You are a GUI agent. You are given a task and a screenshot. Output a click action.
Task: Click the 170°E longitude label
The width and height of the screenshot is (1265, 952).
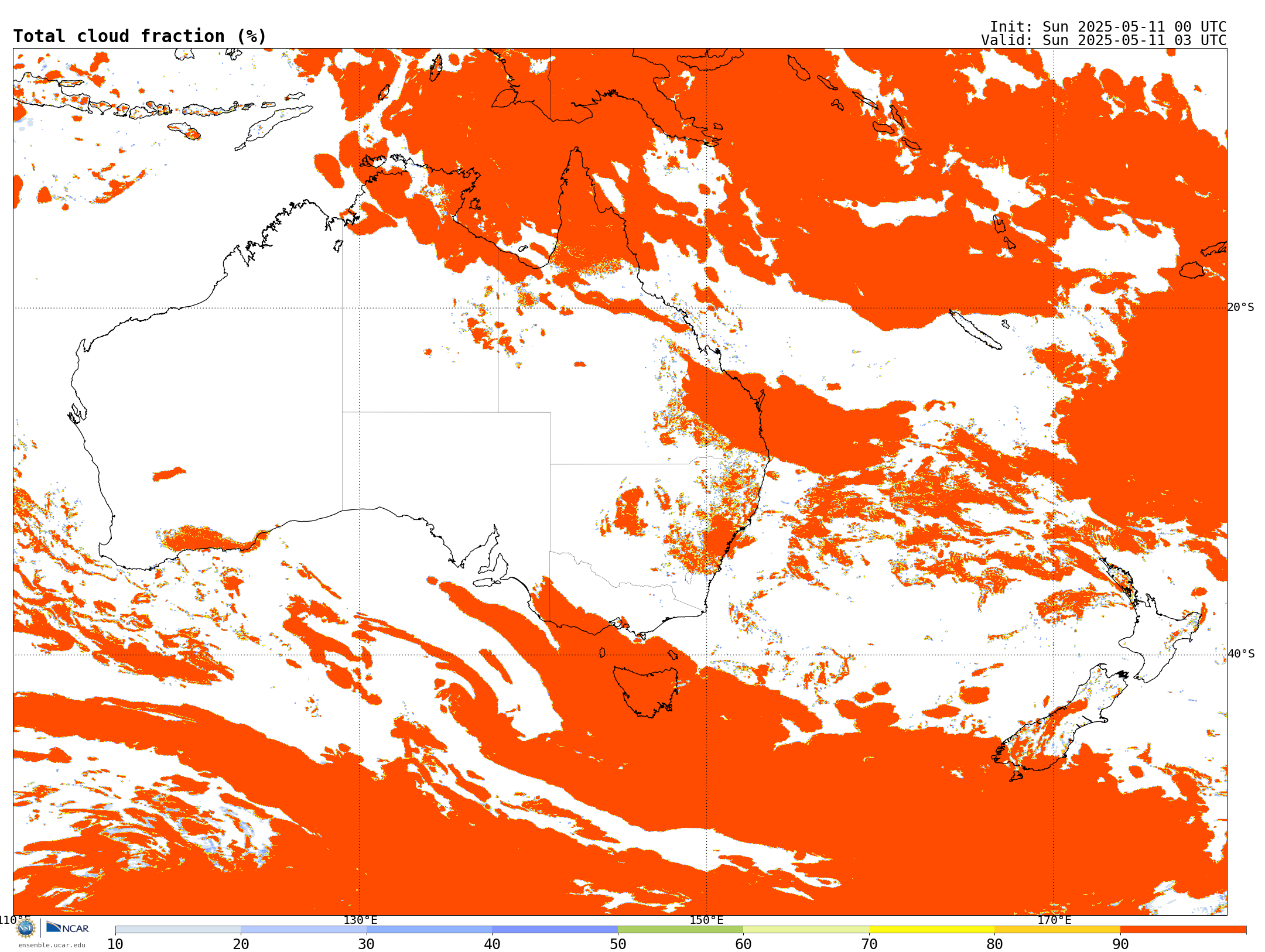(1054, 920)
